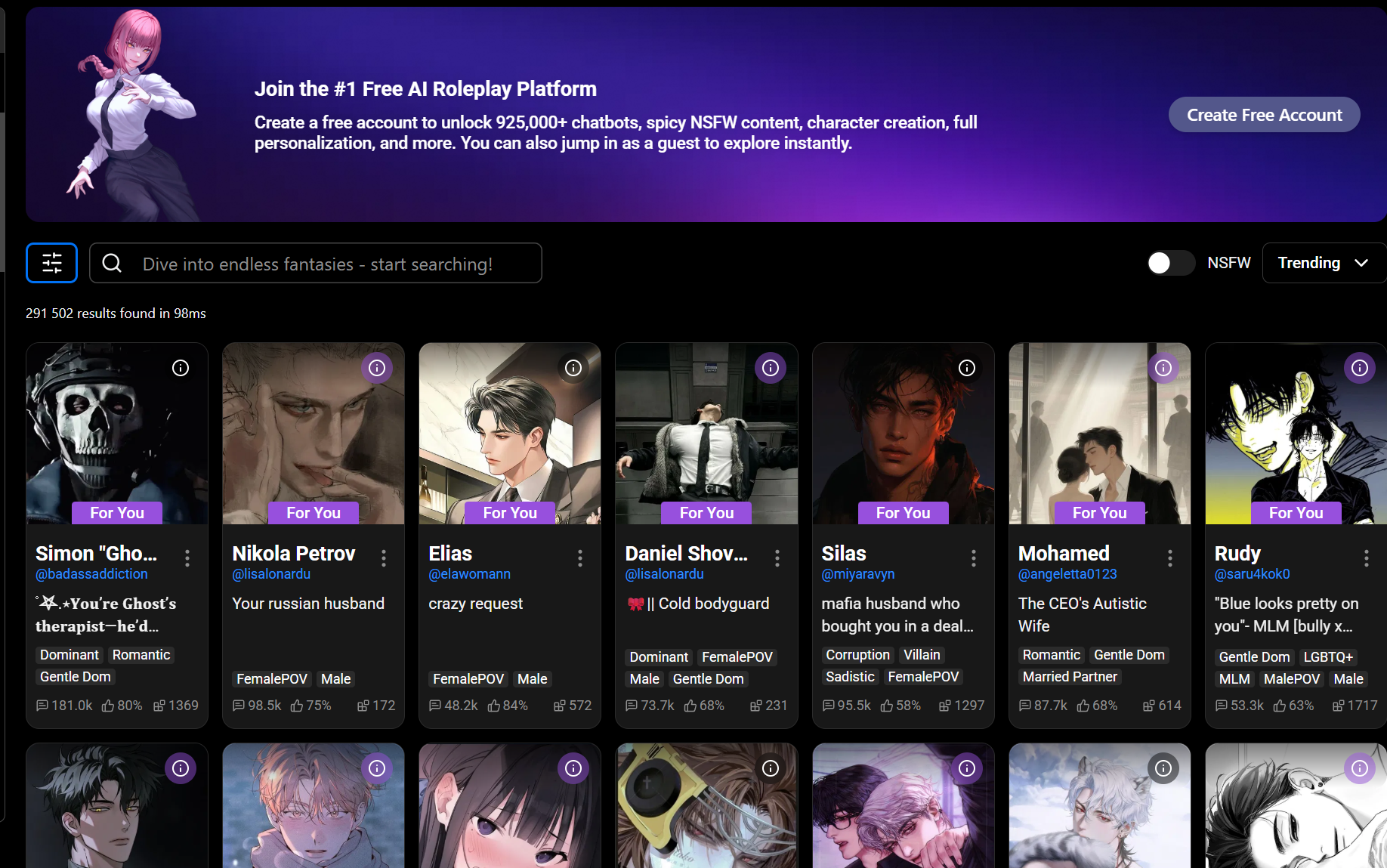Open Simon Ghost character thumbnail
Viewport: 1387px width, 868px height.
click(117, 434)
